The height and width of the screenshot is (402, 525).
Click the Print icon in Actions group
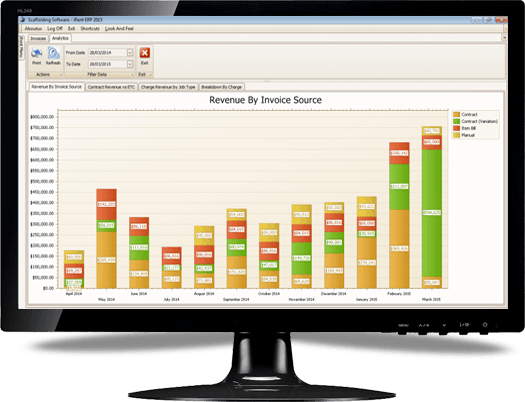[x=36, y=53]
